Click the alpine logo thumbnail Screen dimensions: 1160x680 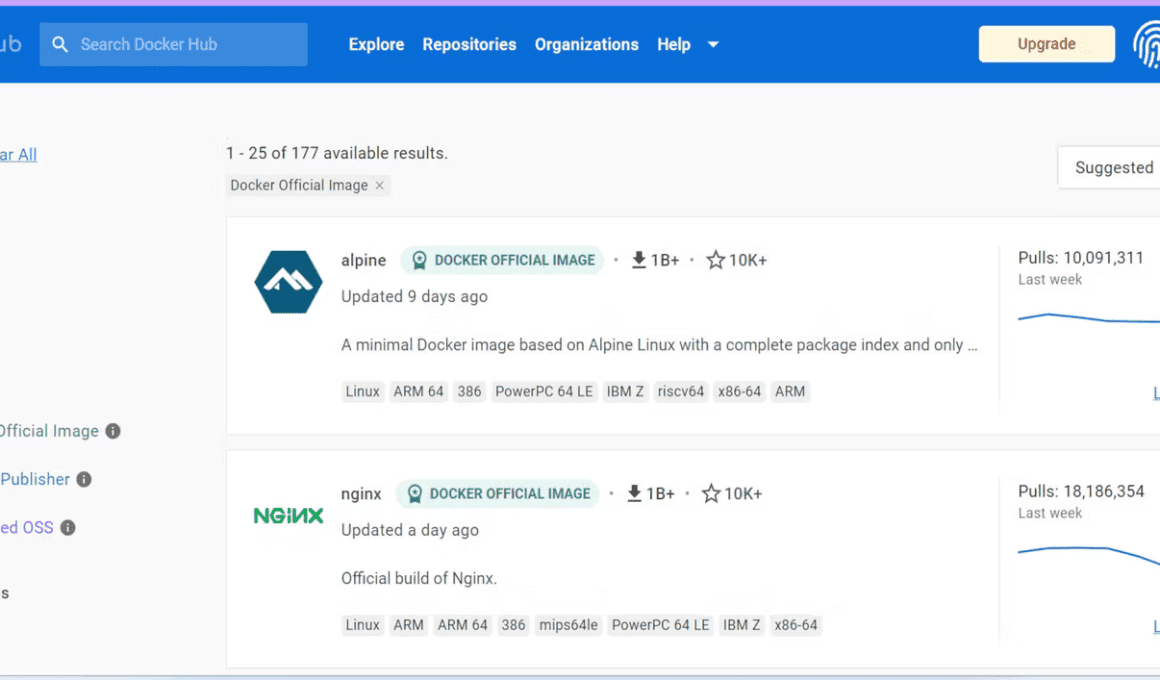(x=289, y=281)
